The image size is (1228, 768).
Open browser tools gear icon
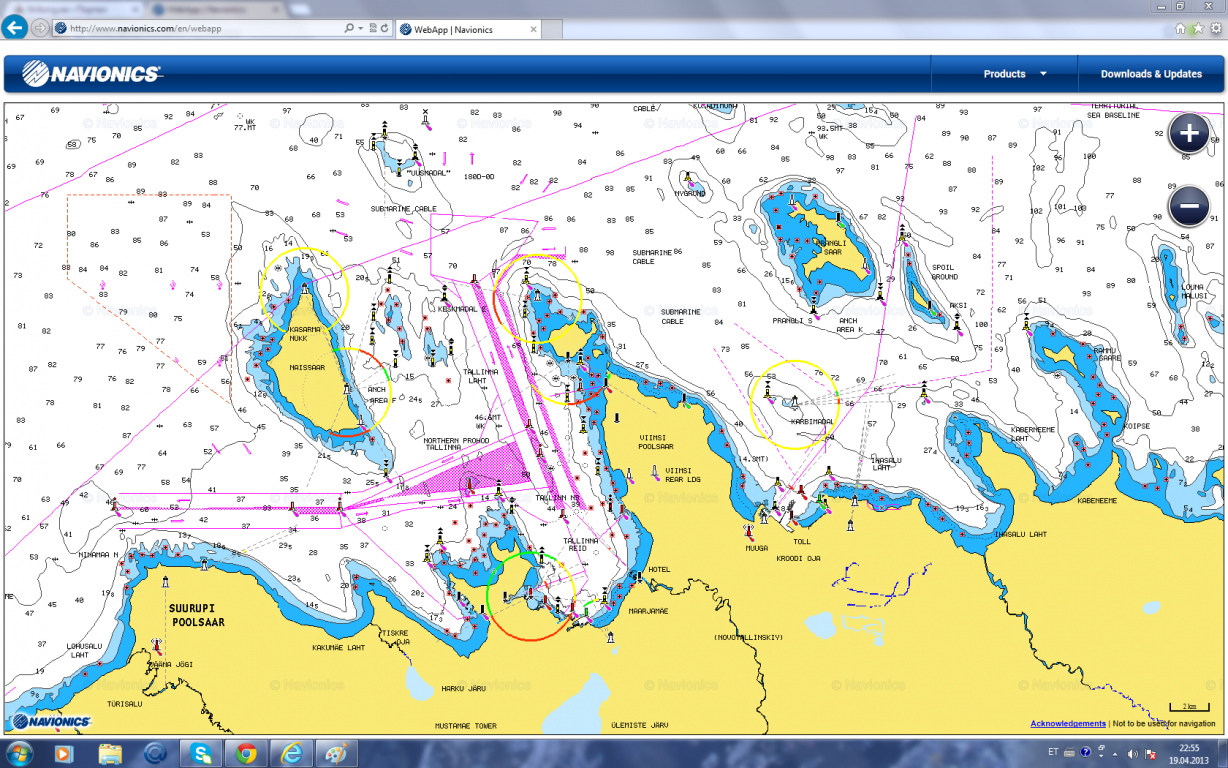point(1213,29)
